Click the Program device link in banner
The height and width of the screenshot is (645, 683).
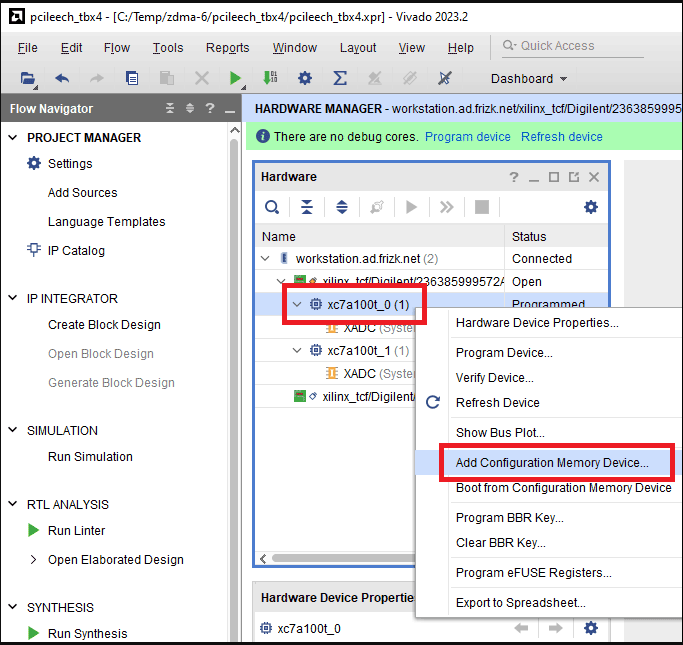pos(467,137)
